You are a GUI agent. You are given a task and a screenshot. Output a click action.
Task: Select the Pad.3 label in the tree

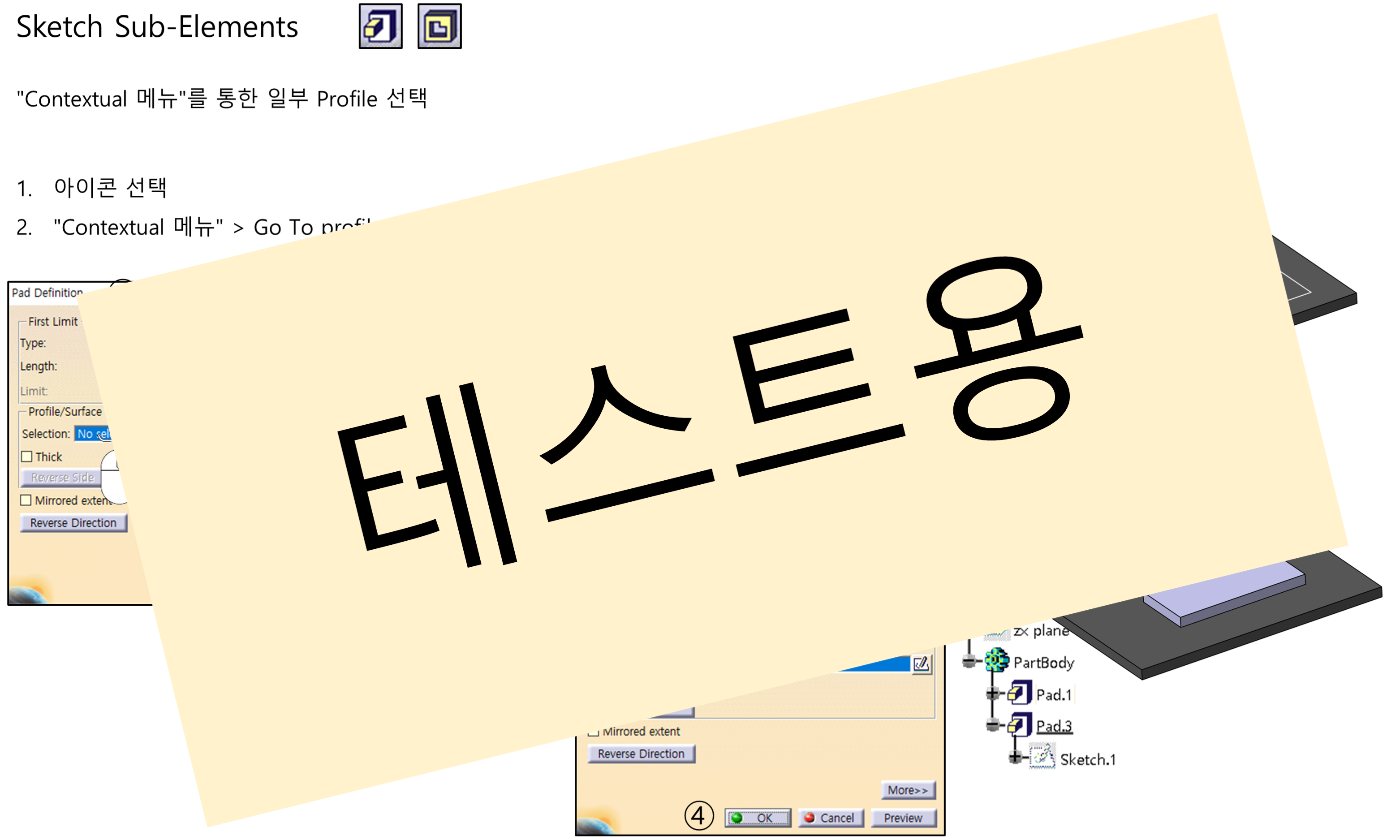(x=1054, y=726)
